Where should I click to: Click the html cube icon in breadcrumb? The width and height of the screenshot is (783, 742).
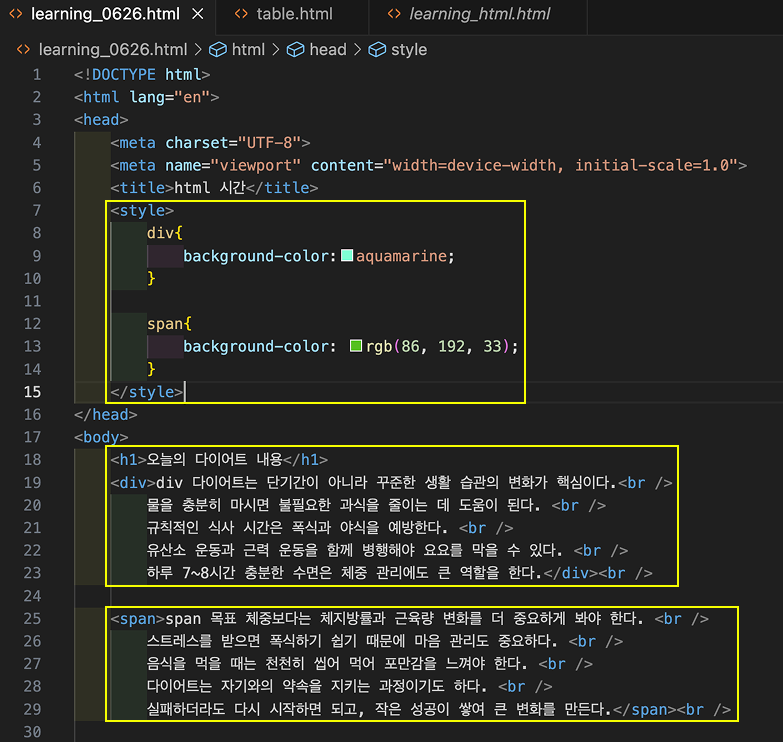pos(218,49)
